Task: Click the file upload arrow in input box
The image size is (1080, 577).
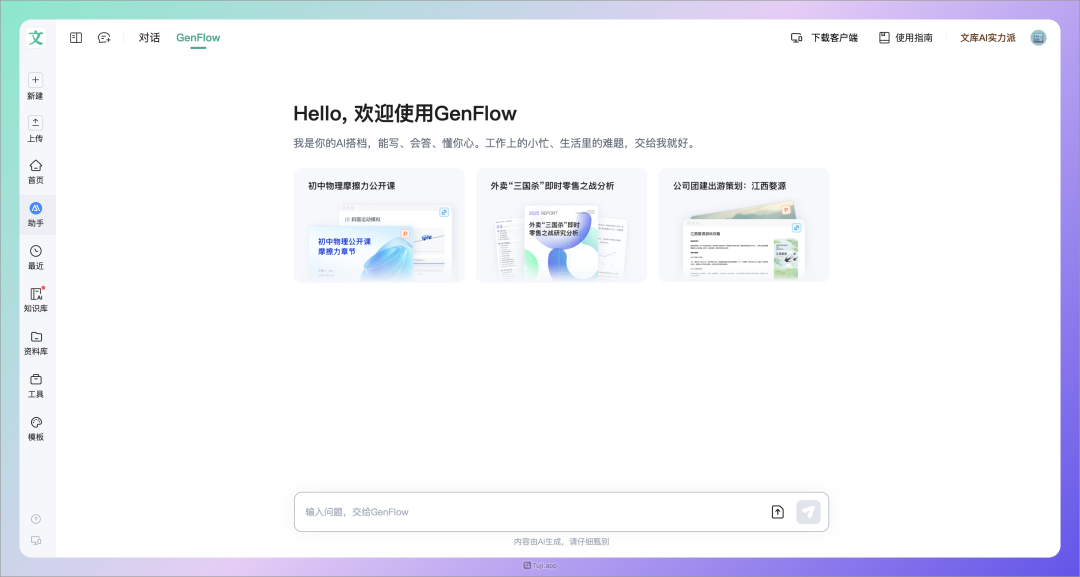Action: 777,511
